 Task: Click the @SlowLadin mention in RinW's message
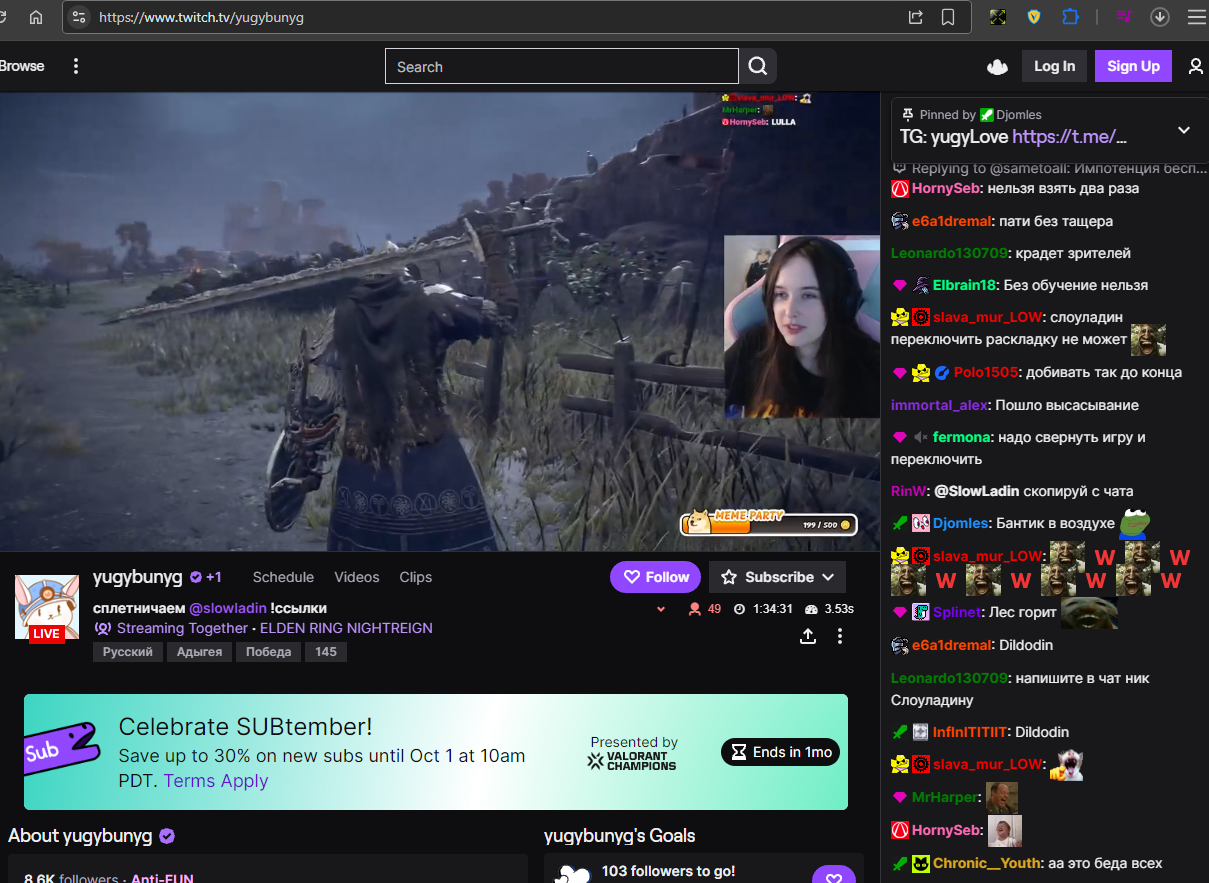(977, 491)
